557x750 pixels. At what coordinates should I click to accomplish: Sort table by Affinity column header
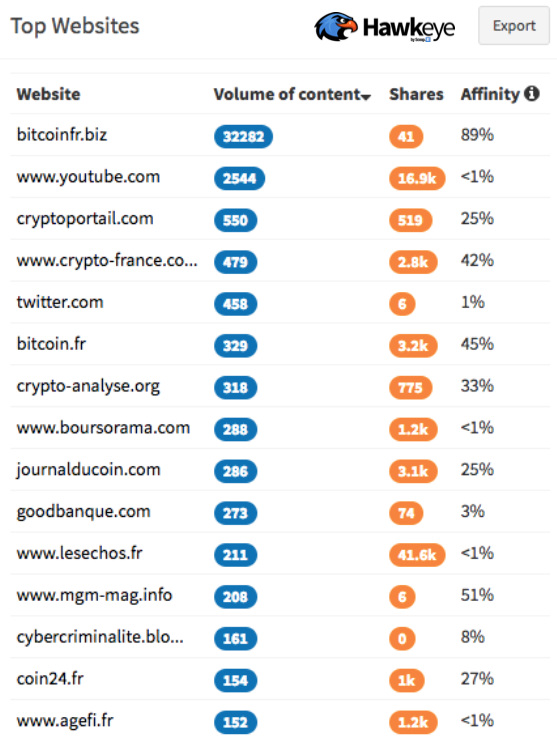(490, 94)
